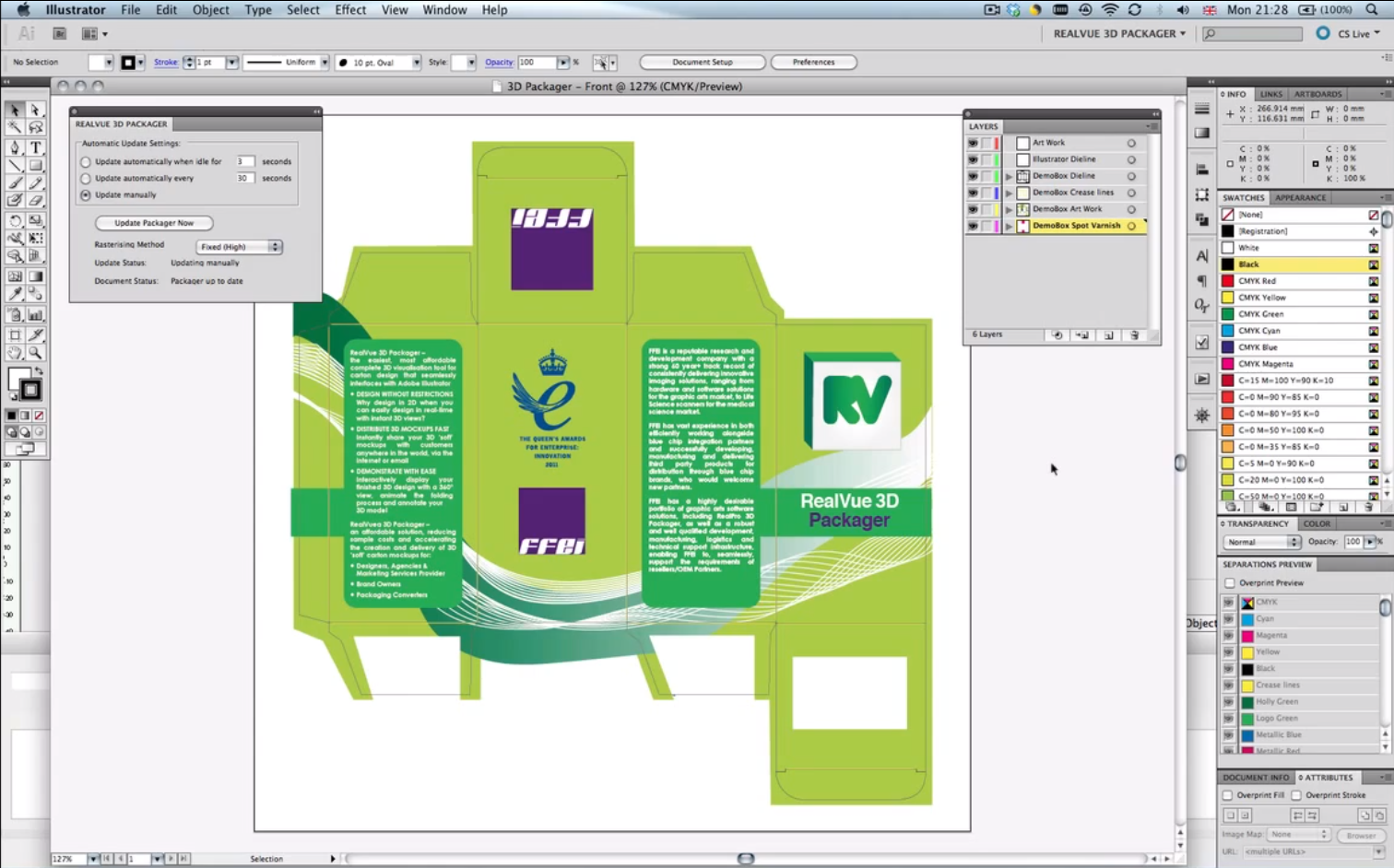
Task: Select the Line Segment tool
Action: coord(15,166)
